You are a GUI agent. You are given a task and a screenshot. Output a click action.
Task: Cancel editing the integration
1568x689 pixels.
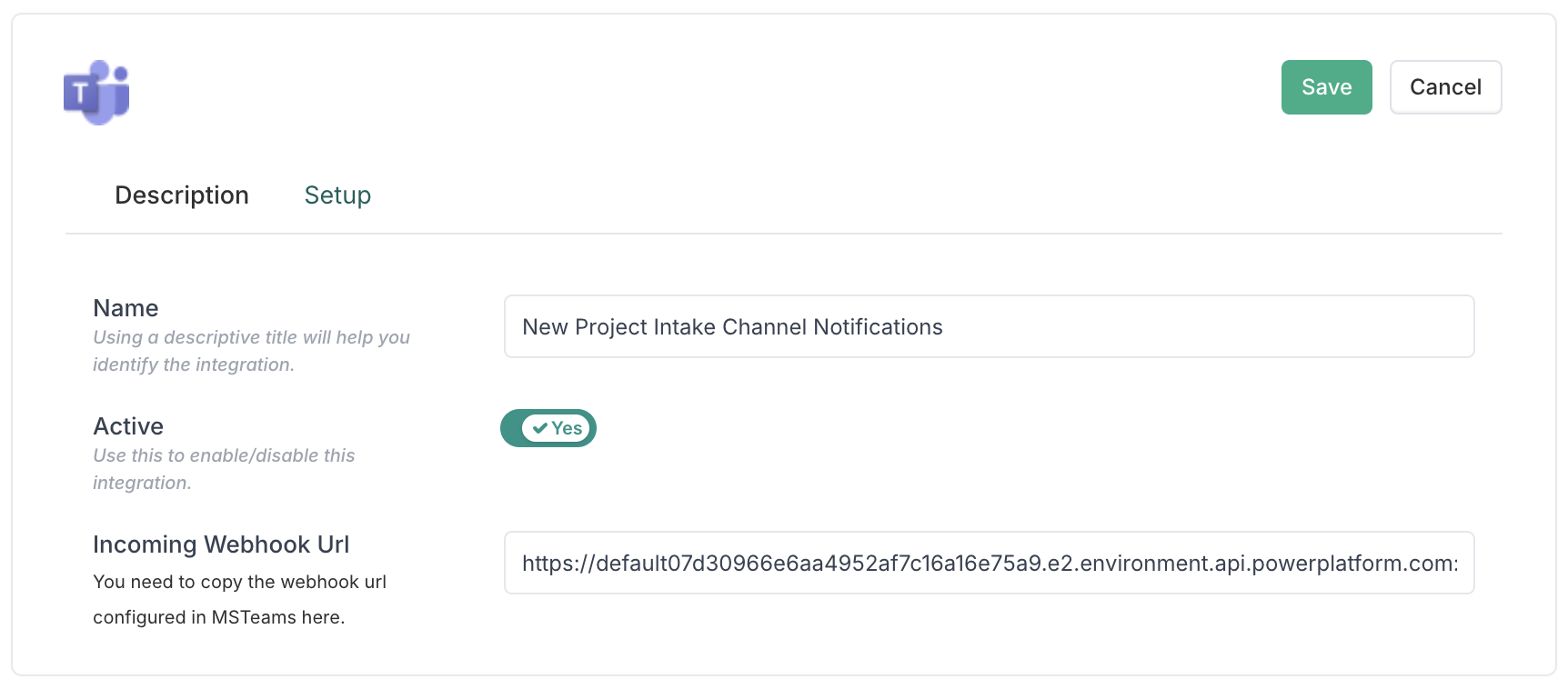1445,87
